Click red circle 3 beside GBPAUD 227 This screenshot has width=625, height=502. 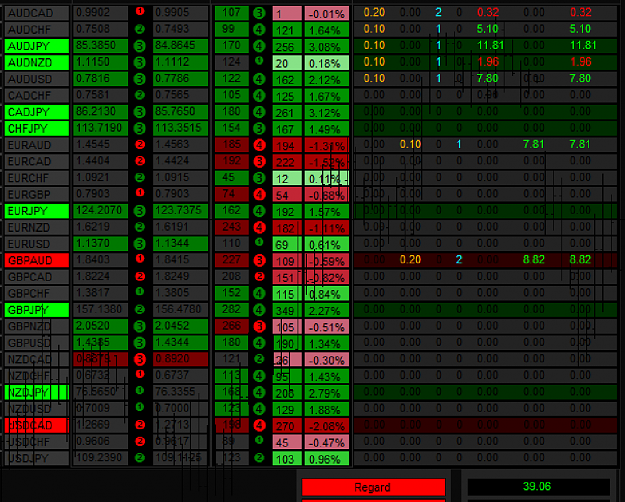pyautogui.click(x=259, y=261)
